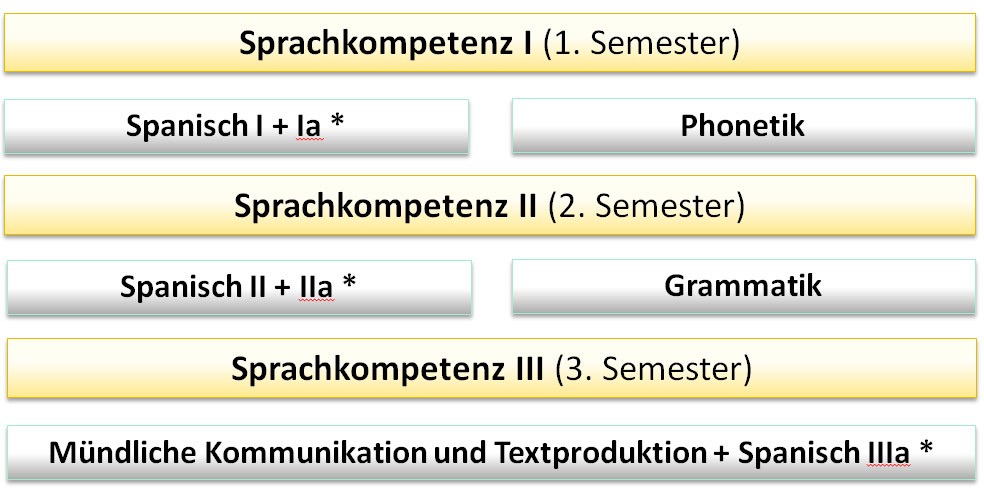Click the Sprachkompetenz II heading text
984x490 pixels.
click(x=386, y=206)
